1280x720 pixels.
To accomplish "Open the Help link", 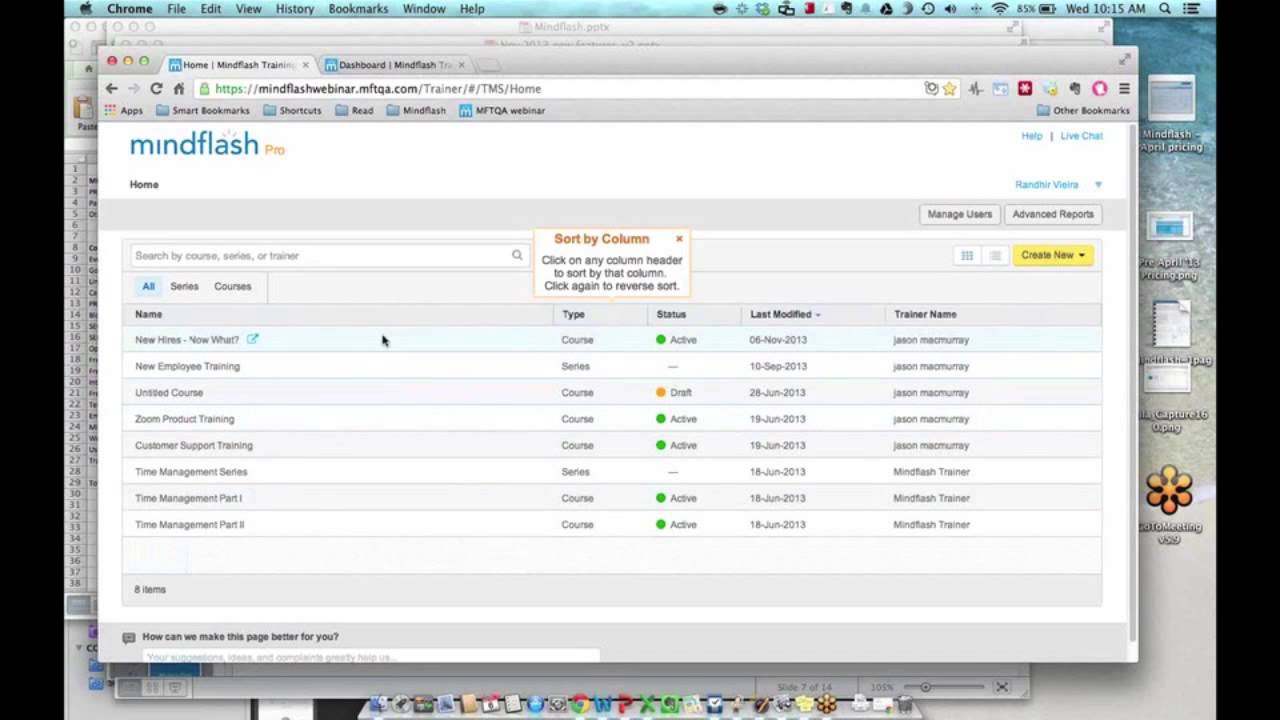I will (x=1032, y=136).
